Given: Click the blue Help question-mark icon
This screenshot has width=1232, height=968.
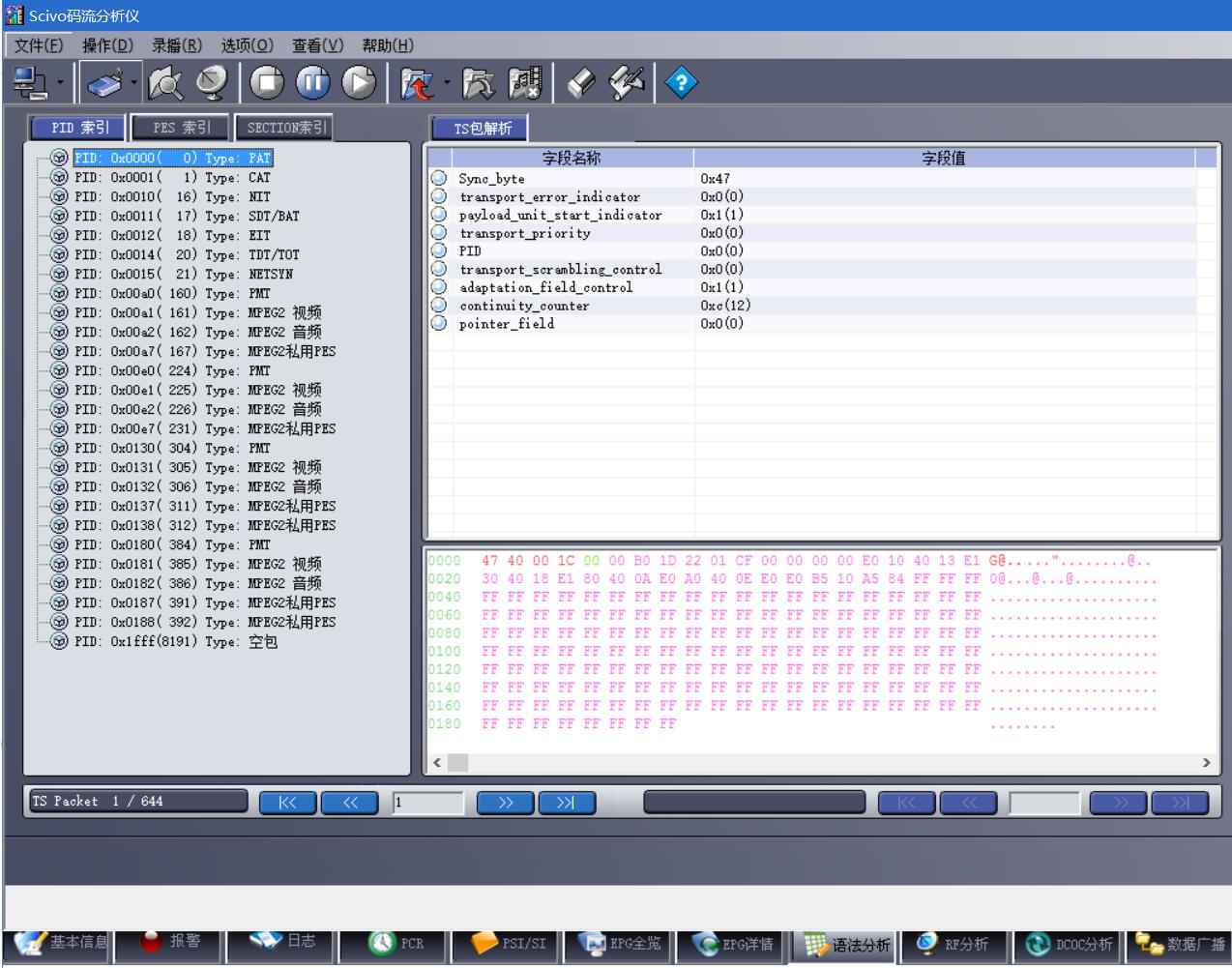Looking at the screenshot, I should point(682,83).
